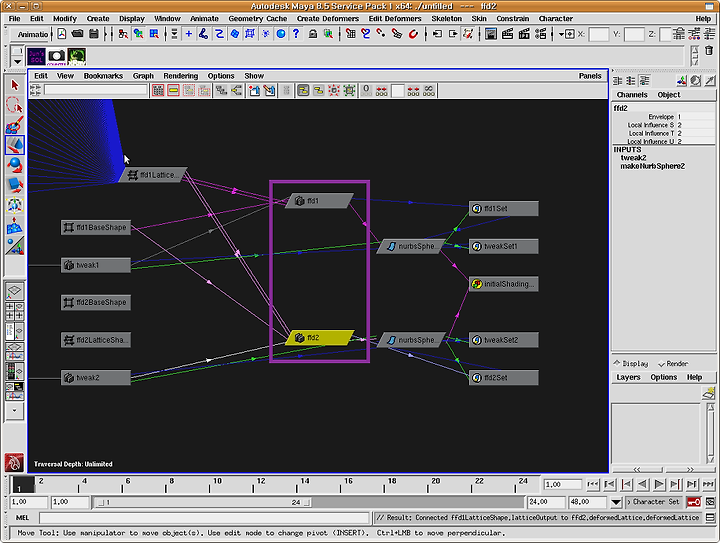This screenshot has width=720, height=543.
Task: Open the Script Editor from the command line
Action: pos(710,518)
